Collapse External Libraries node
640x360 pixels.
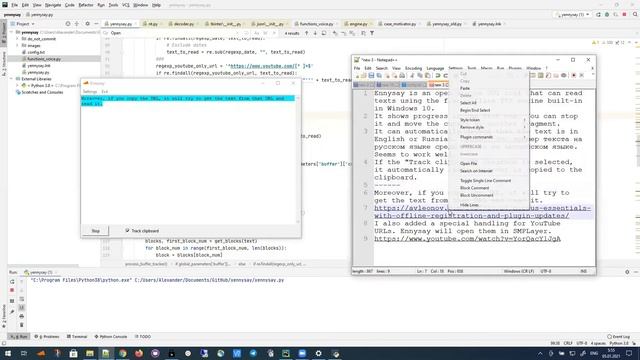pos(12,79)
